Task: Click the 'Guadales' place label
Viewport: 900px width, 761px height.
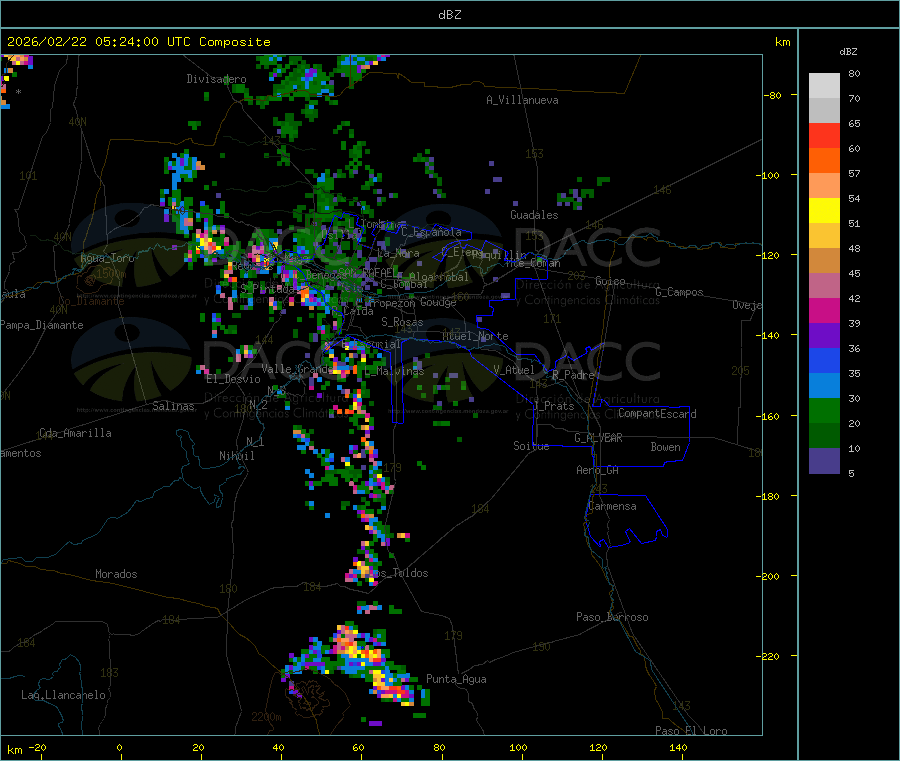Action: [x=534, y=215]
